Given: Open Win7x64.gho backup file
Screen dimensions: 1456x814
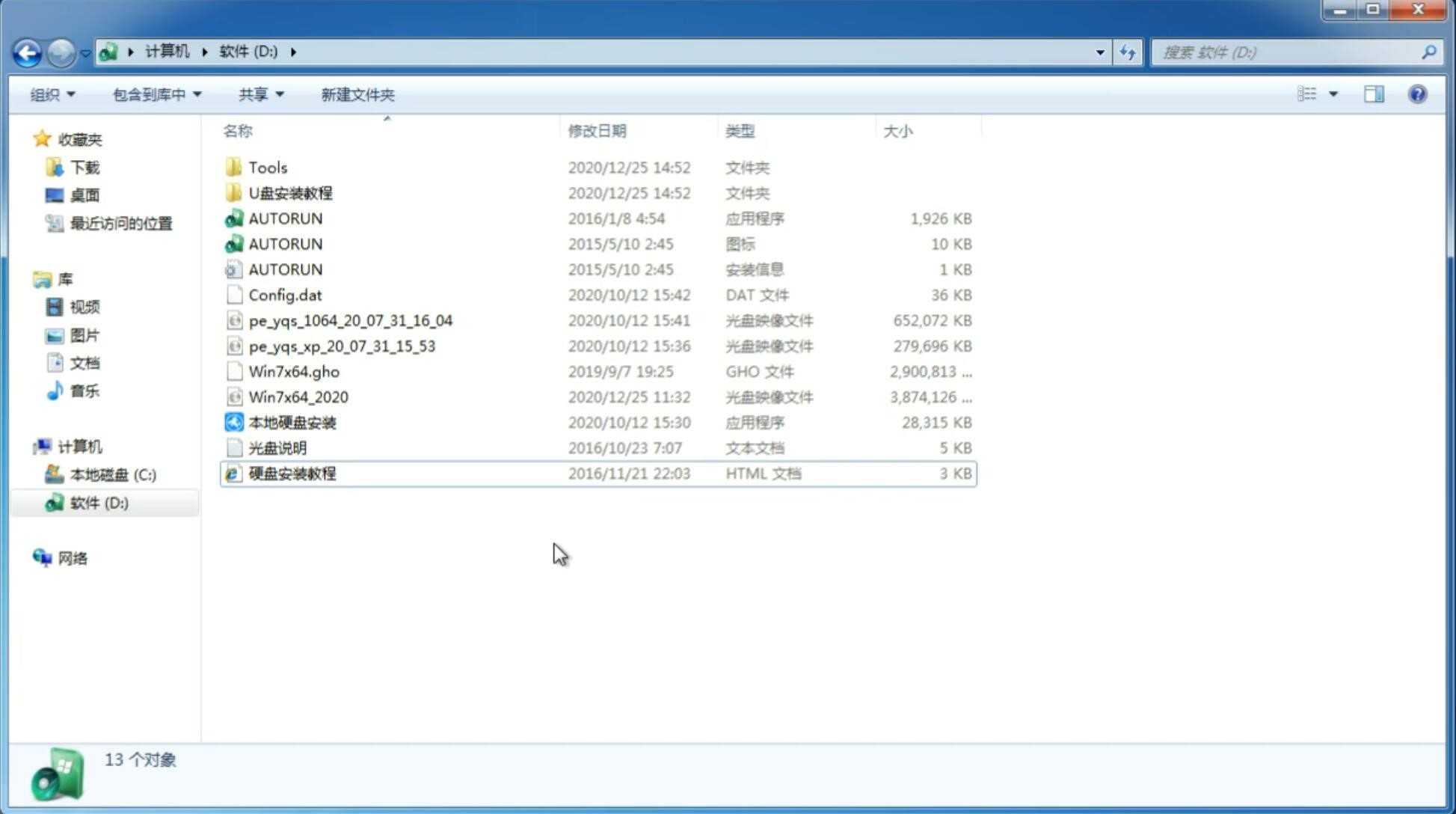Looking at the screenshot, I should (293, 371).
